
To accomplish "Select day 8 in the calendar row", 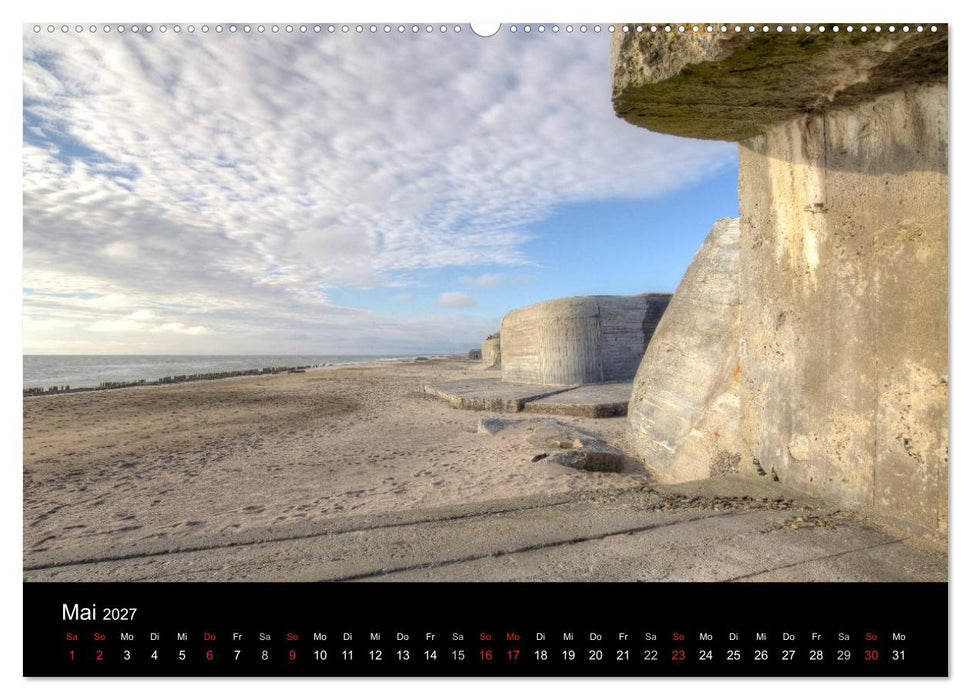I will [264, 655].
